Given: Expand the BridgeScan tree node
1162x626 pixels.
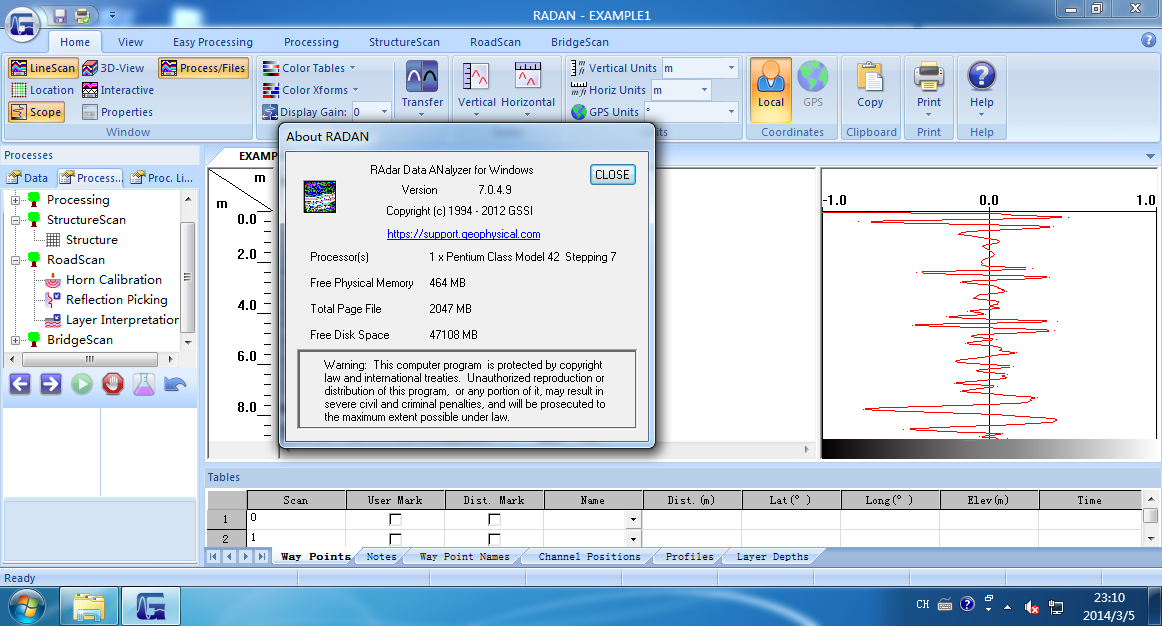Looking at the screenshot, I should pos(15,340).
